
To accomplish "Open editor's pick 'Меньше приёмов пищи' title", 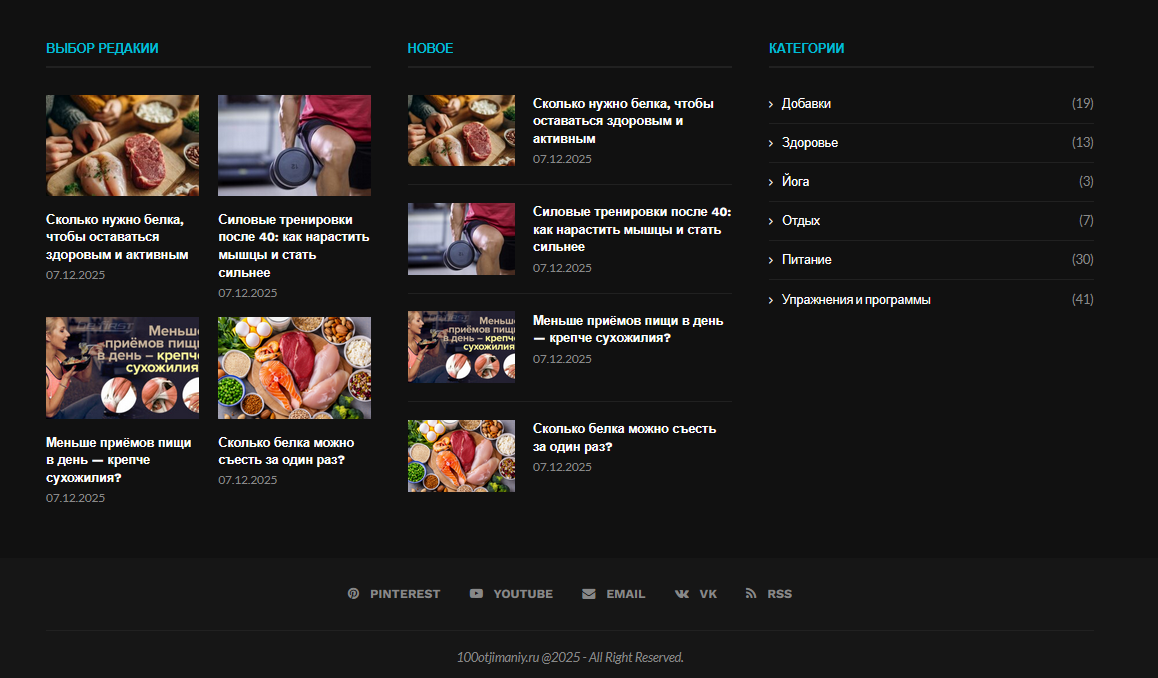I will [118, 460].
